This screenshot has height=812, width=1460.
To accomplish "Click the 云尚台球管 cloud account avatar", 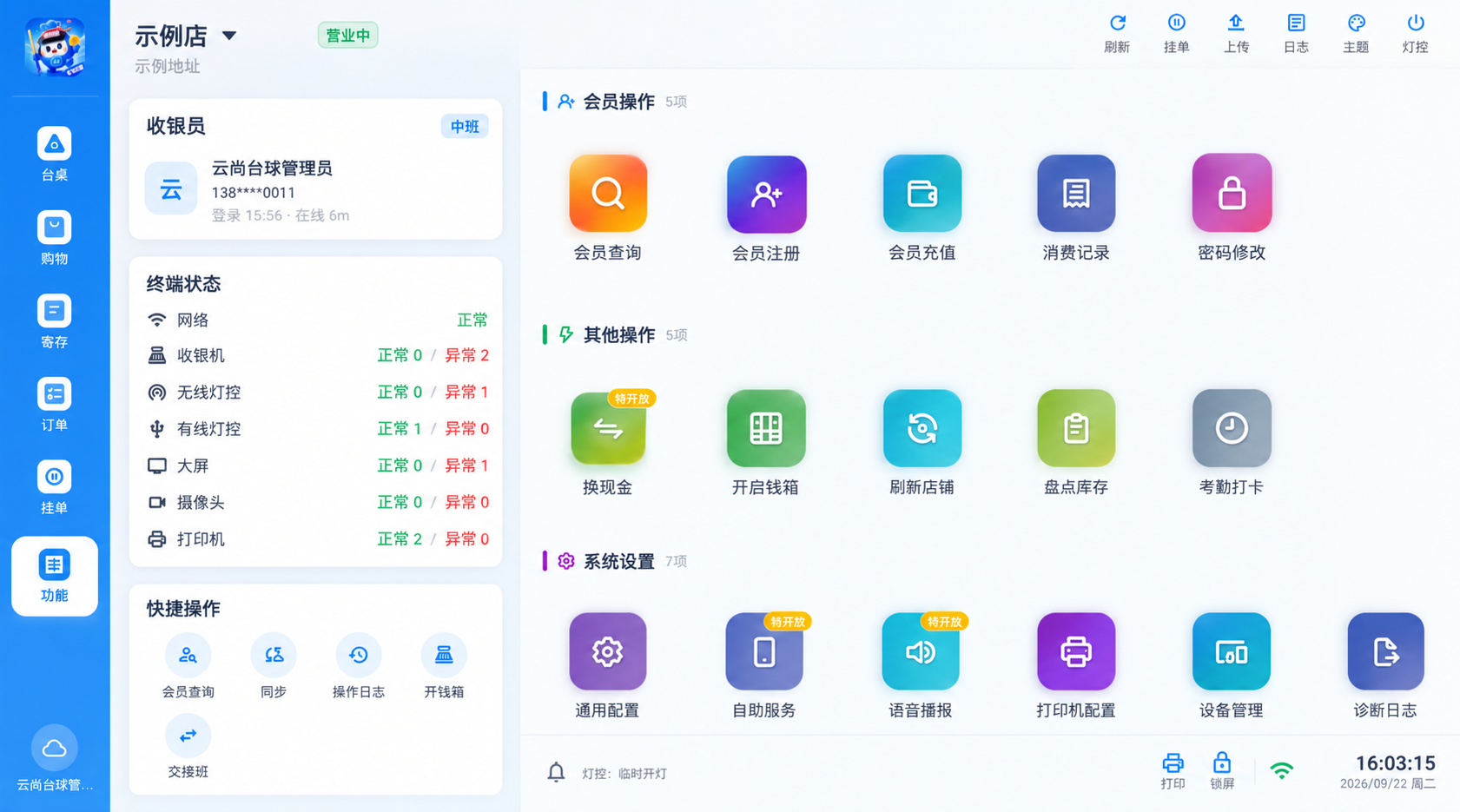I will click(54, 748).
